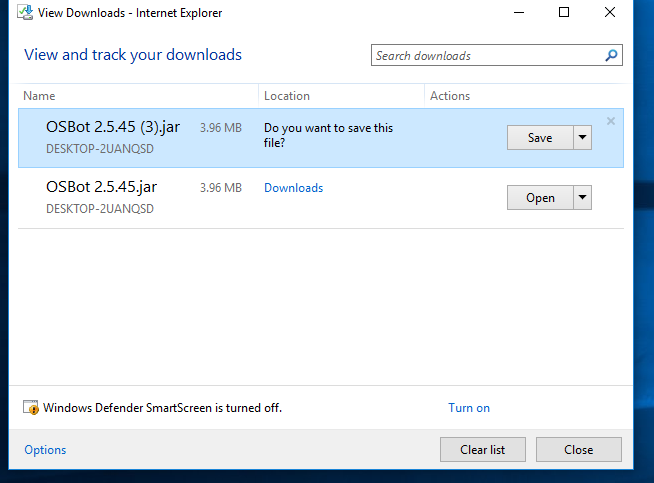Select the OSBot 2.5.45.jar file name
Image resolution: width=654 pixels, height=483 pixels.
tap(101, 187)
